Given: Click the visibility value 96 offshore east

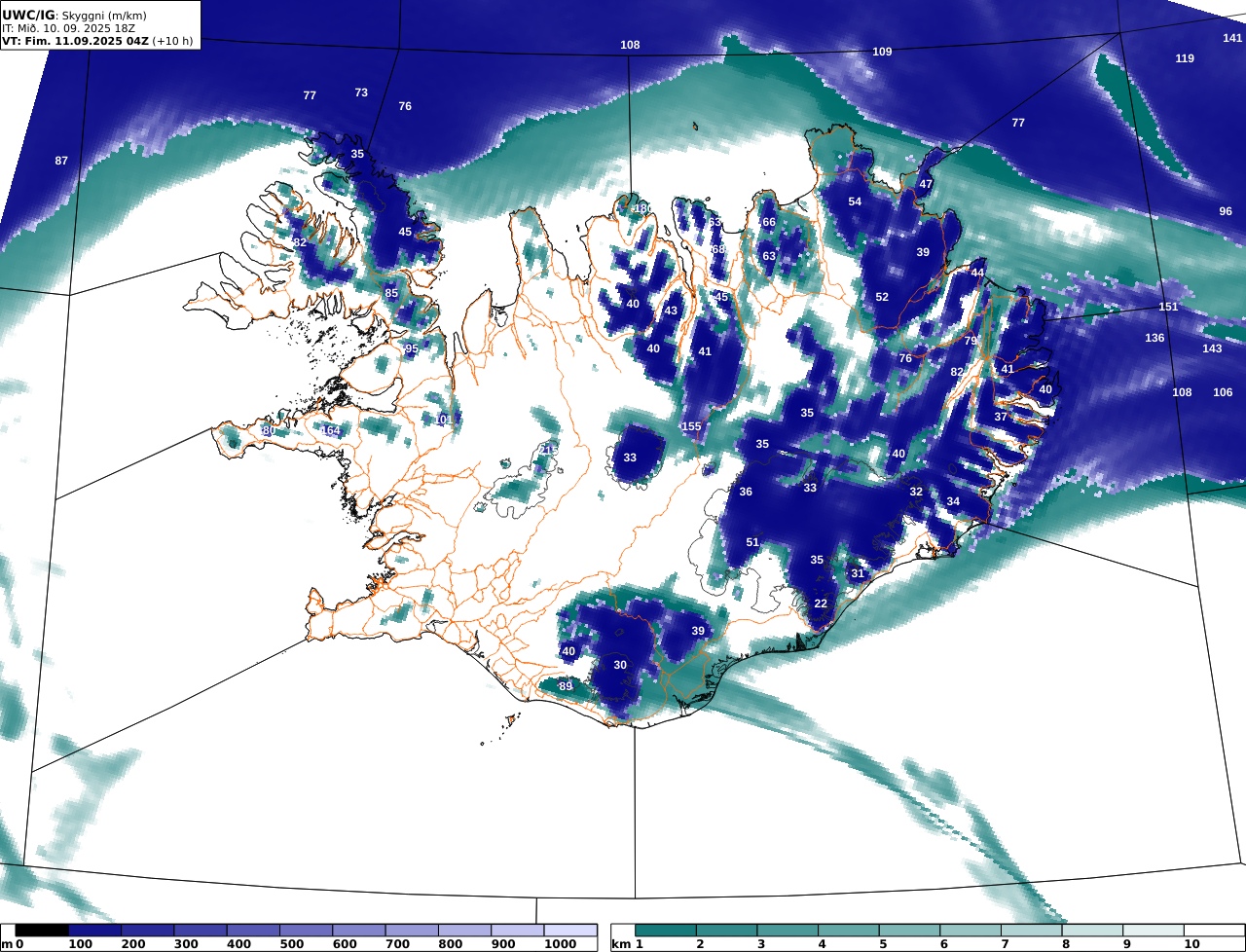Looking at the screenshot, I should click(1226, 211).
